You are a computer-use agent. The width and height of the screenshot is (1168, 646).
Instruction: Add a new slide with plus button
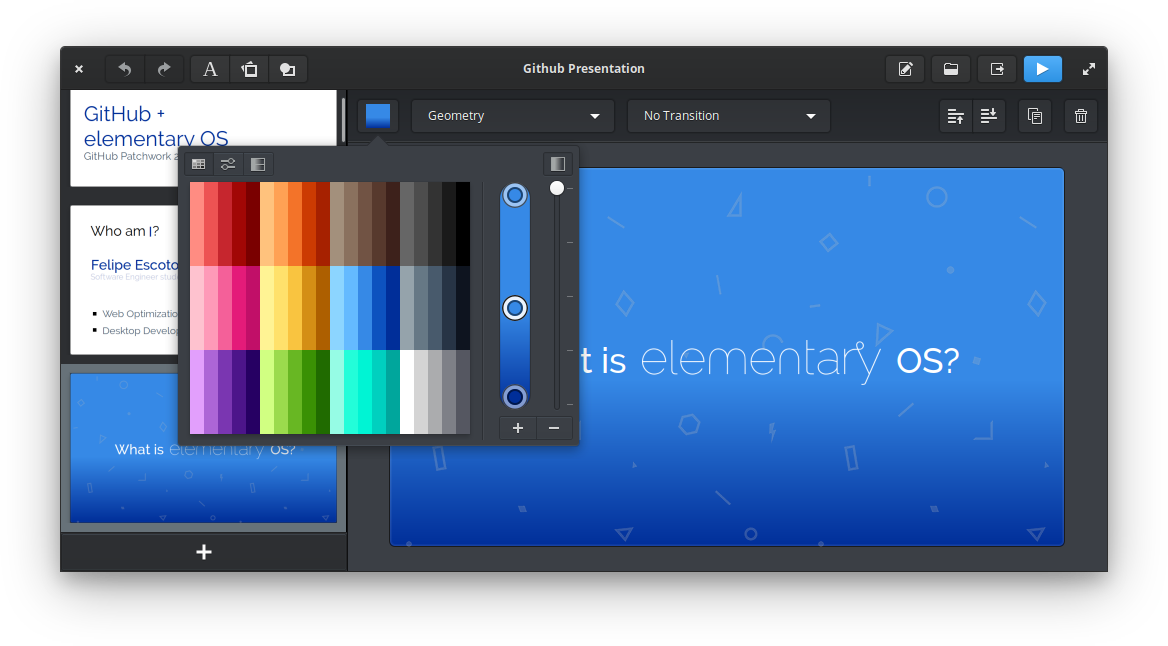pyautogui.click(x=203, y=552)
